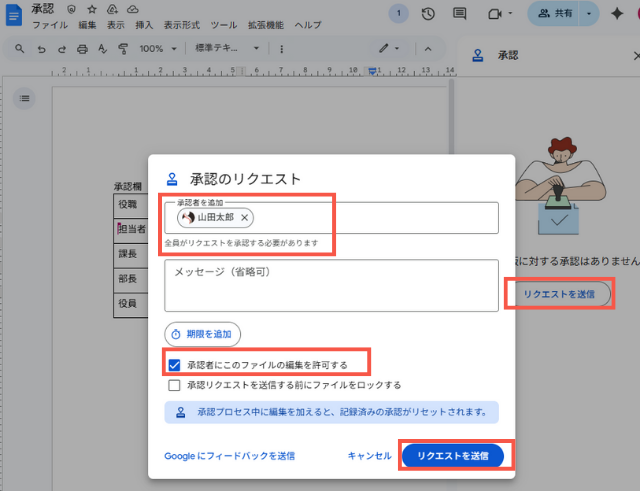Open the 100% zoom dropdown
This screenshot has height=492, width=640.
point(158,49)
